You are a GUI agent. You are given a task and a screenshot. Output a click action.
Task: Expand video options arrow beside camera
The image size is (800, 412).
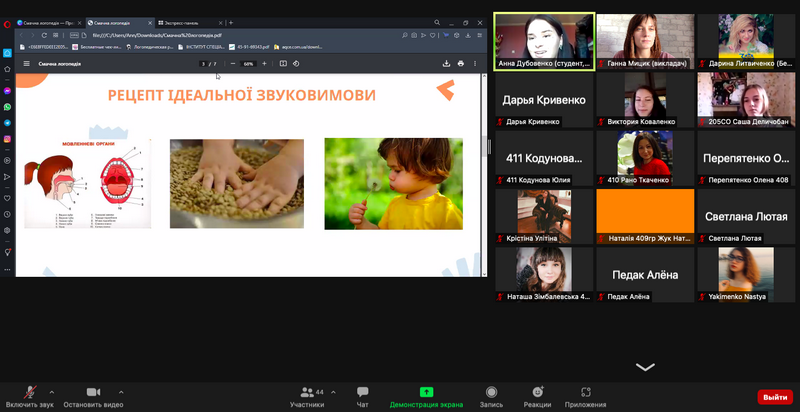[x=121, y=392]
